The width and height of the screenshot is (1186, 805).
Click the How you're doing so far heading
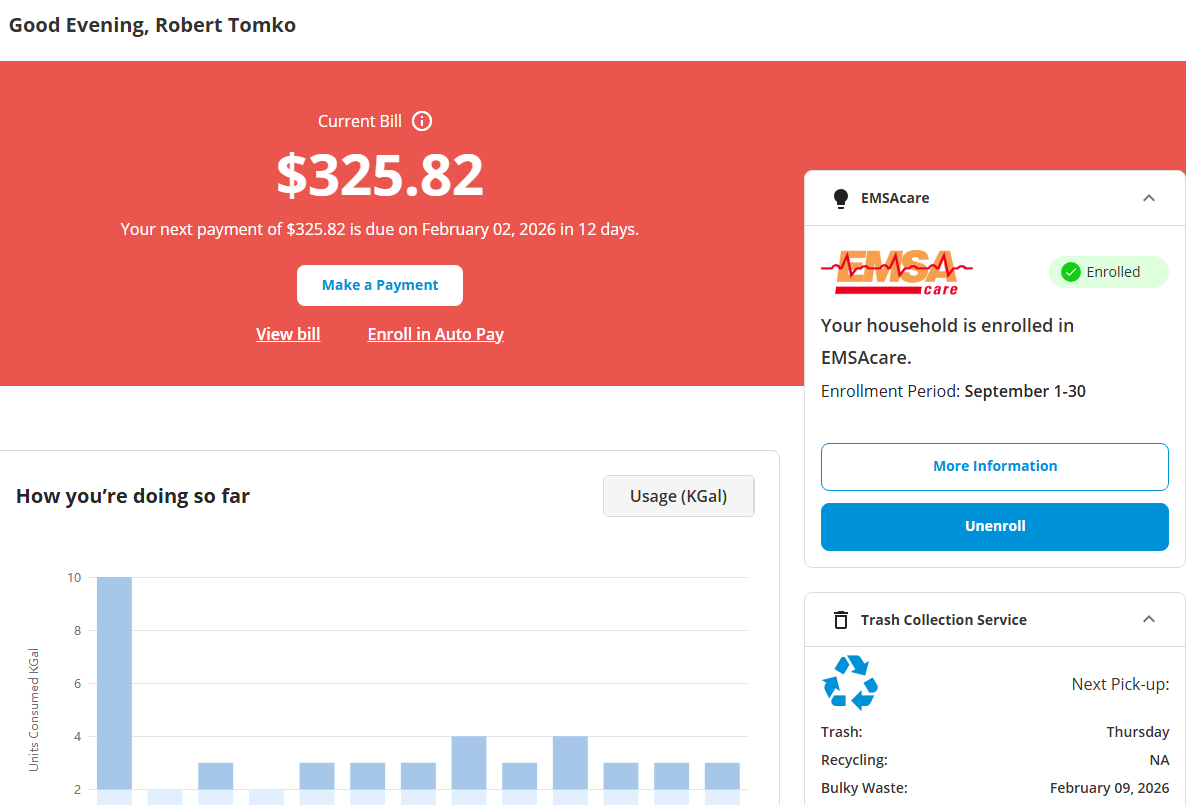(x=133, y=496)
